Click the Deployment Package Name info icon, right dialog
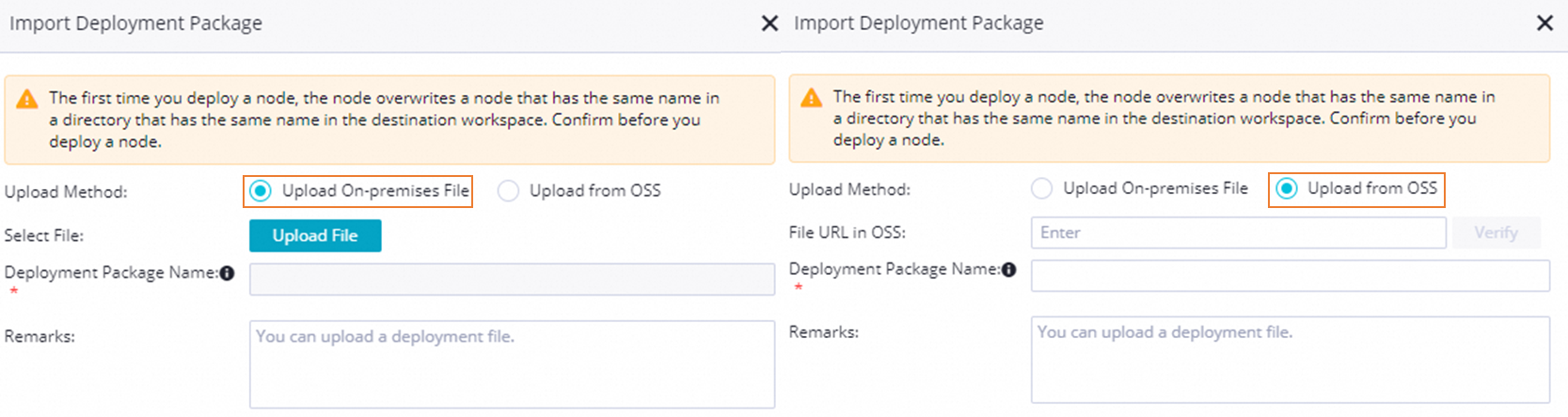Image resolution: width=1568 pixels, height=417 pixels. point(1009,270)
